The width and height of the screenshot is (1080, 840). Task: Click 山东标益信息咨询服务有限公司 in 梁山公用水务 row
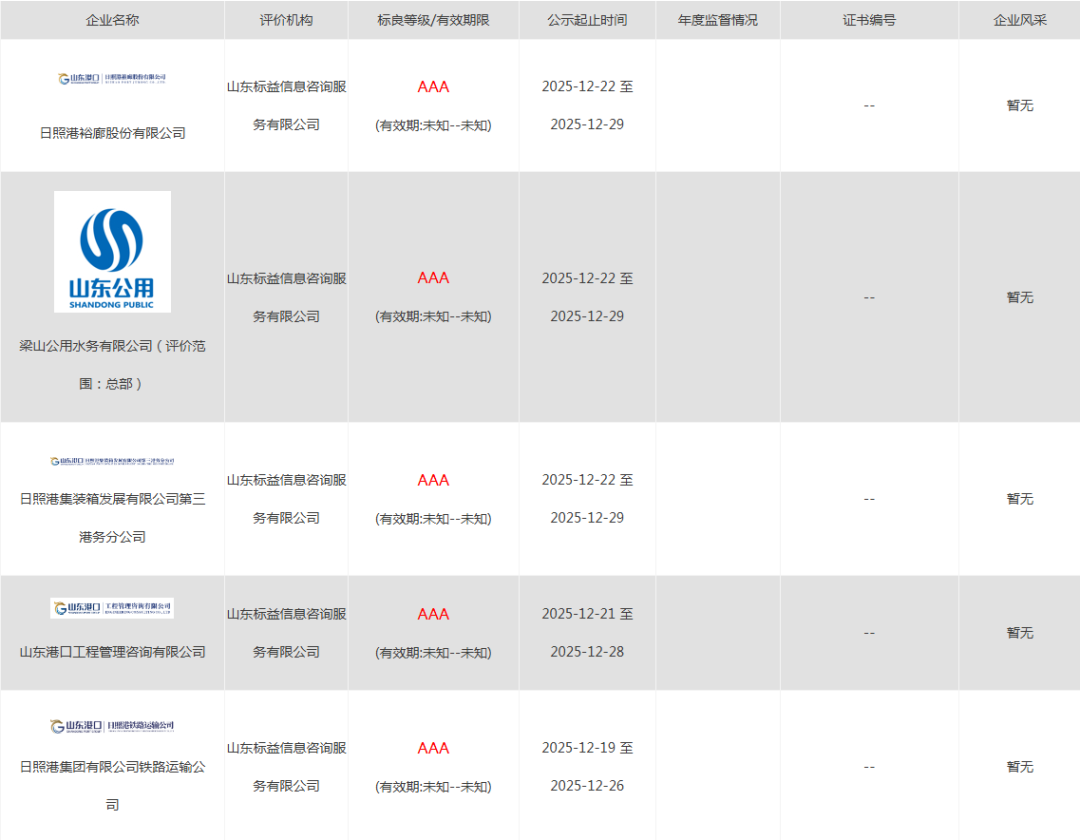click(286, 297)
